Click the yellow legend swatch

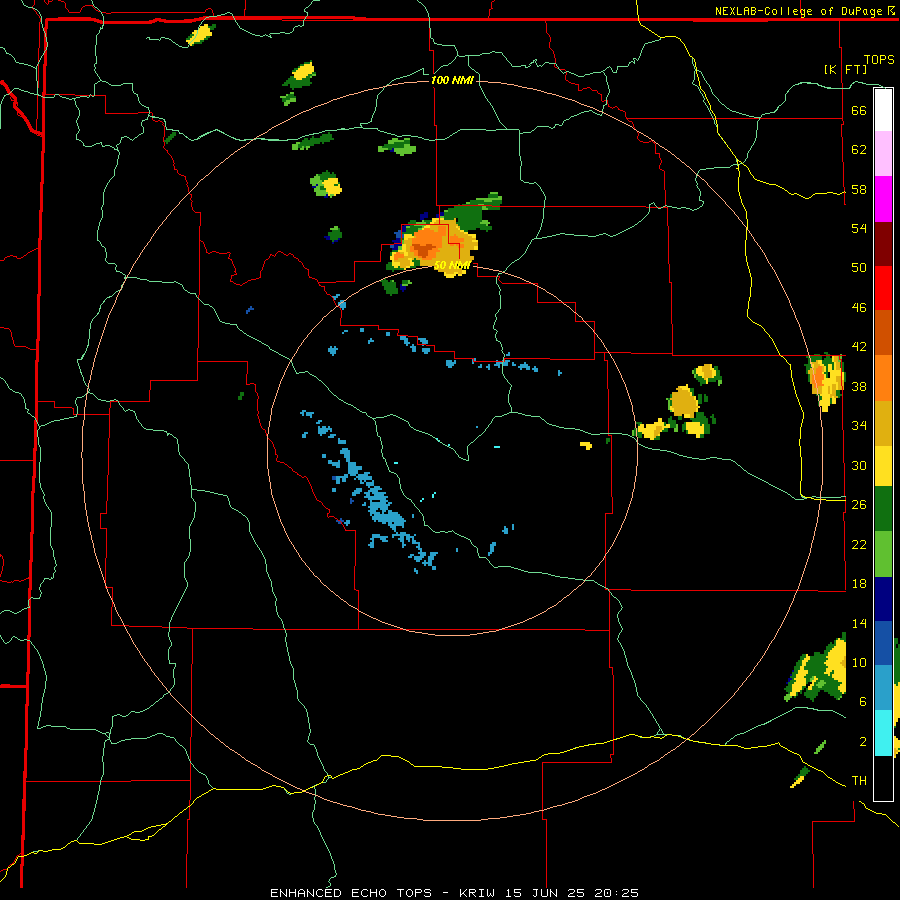(883, 466)
